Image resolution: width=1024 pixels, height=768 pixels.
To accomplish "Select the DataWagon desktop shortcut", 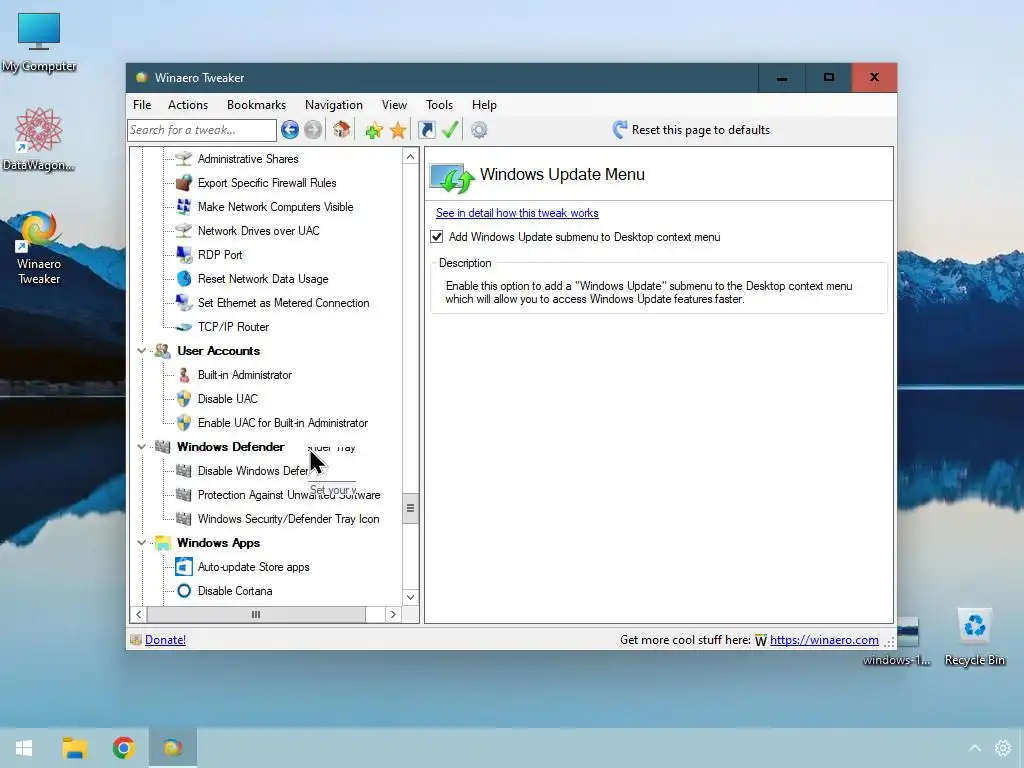I will tap(39, 140).
